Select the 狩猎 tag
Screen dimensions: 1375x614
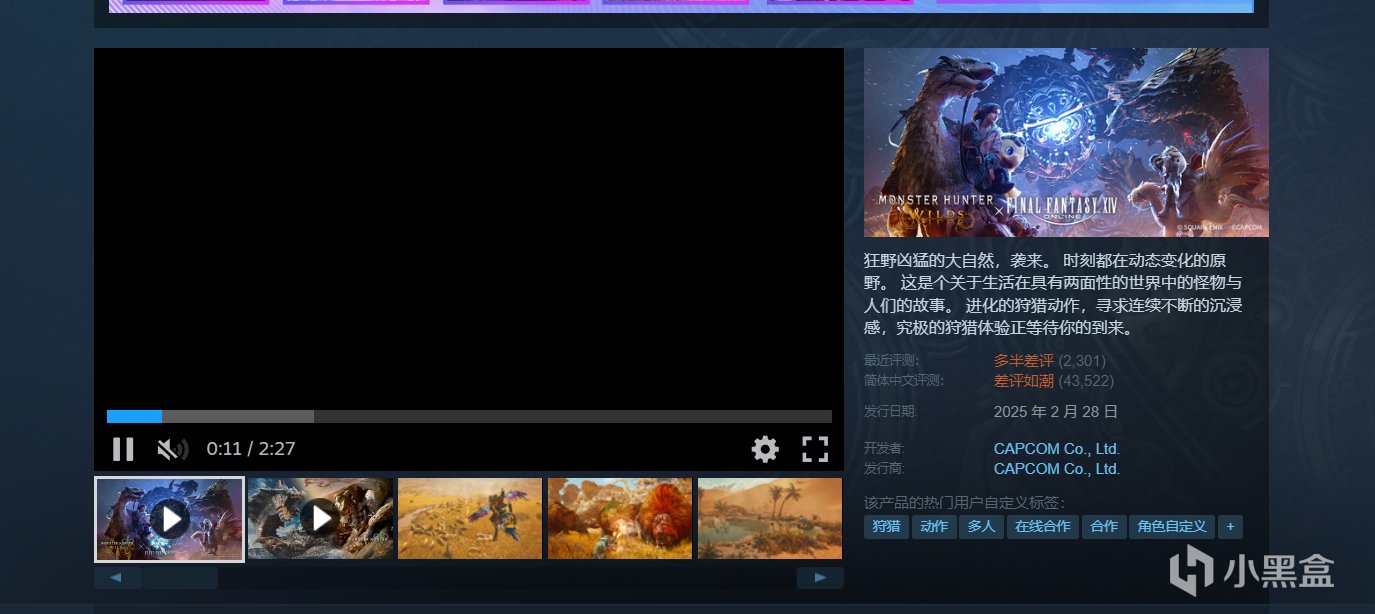886,527
